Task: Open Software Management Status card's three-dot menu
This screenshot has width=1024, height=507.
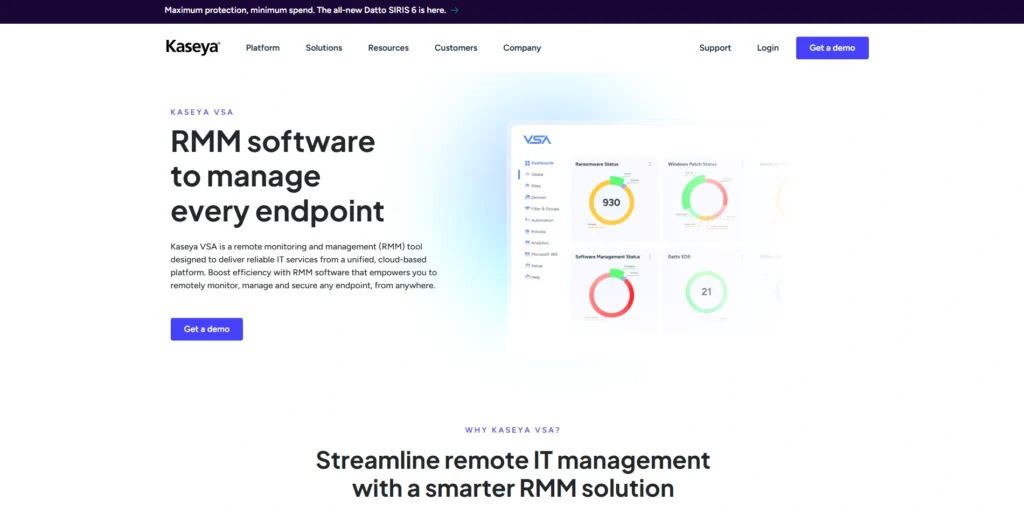Action: point(649,257)
